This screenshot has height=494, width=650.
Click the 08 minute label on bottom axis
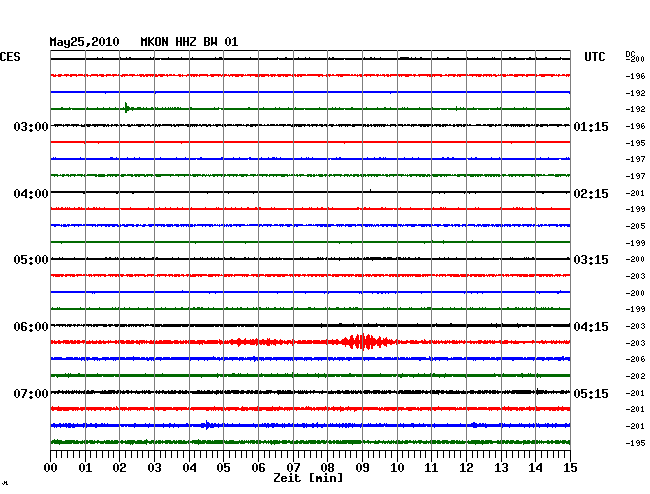point(327,467)
